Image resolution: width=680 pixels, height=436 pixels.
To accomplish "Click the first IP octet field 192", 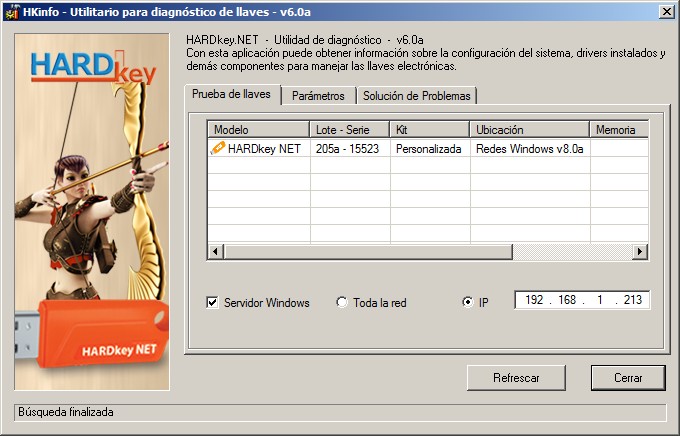I will [534, 300].
